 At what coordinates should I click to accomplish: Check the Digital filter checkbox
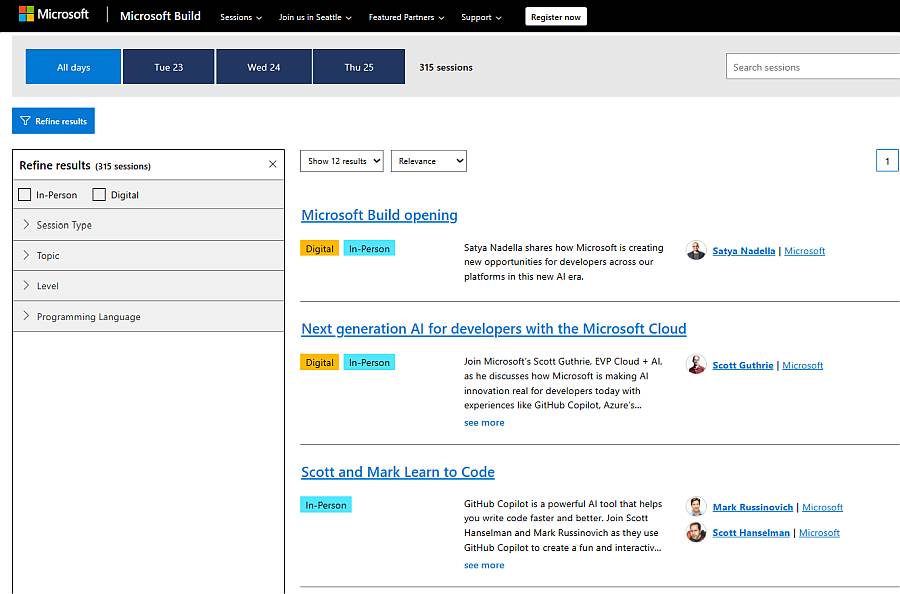point(99,195)
